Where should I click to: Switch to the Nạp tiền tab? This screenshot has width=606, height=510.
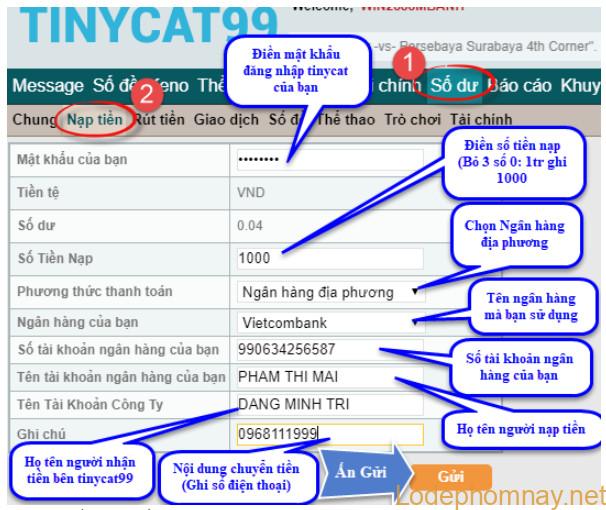tap(95, 119)
